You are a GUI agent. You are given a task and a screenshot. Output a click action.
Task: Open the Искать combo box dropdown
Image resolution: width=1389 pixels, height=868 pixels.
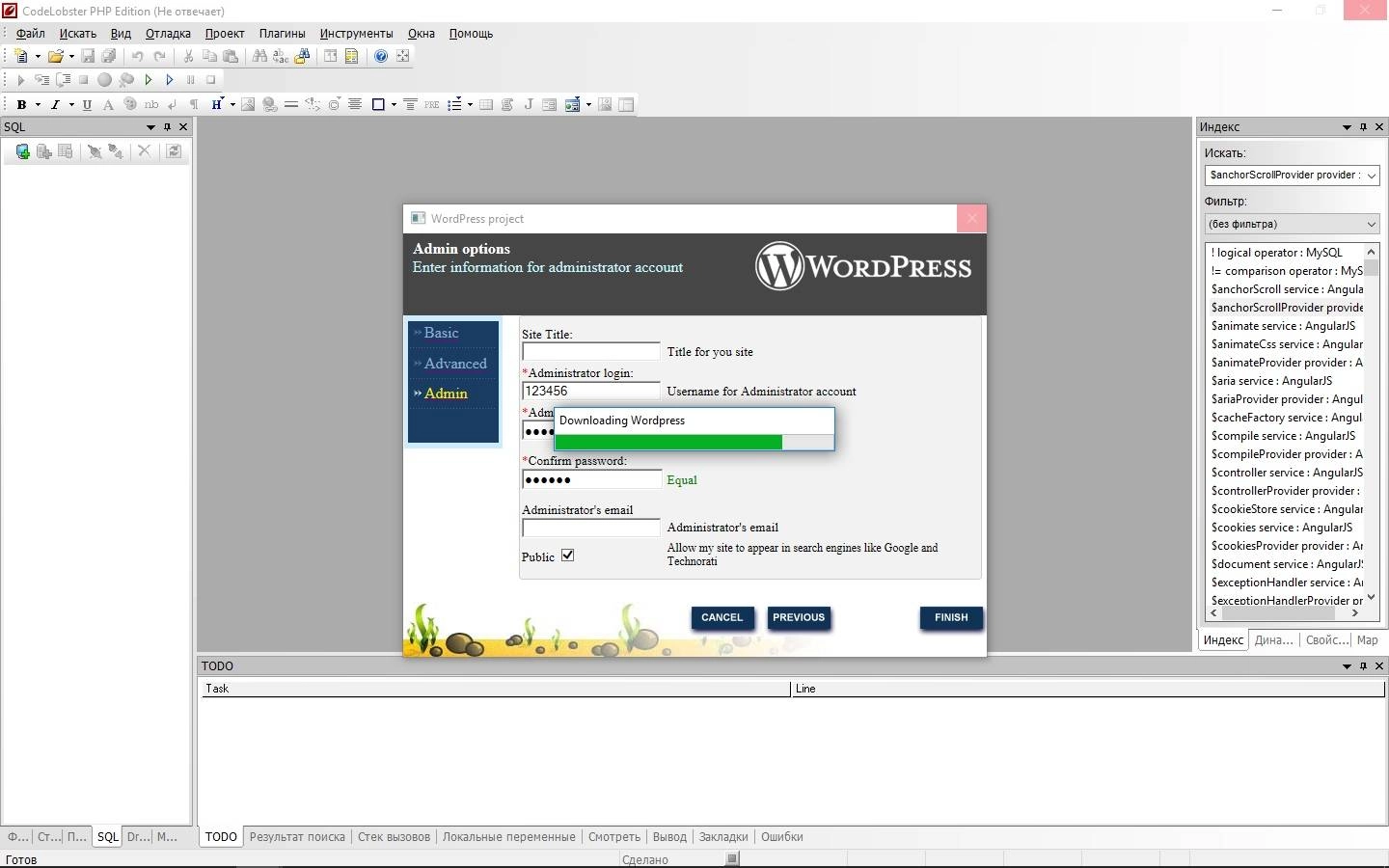(1372, 176)
